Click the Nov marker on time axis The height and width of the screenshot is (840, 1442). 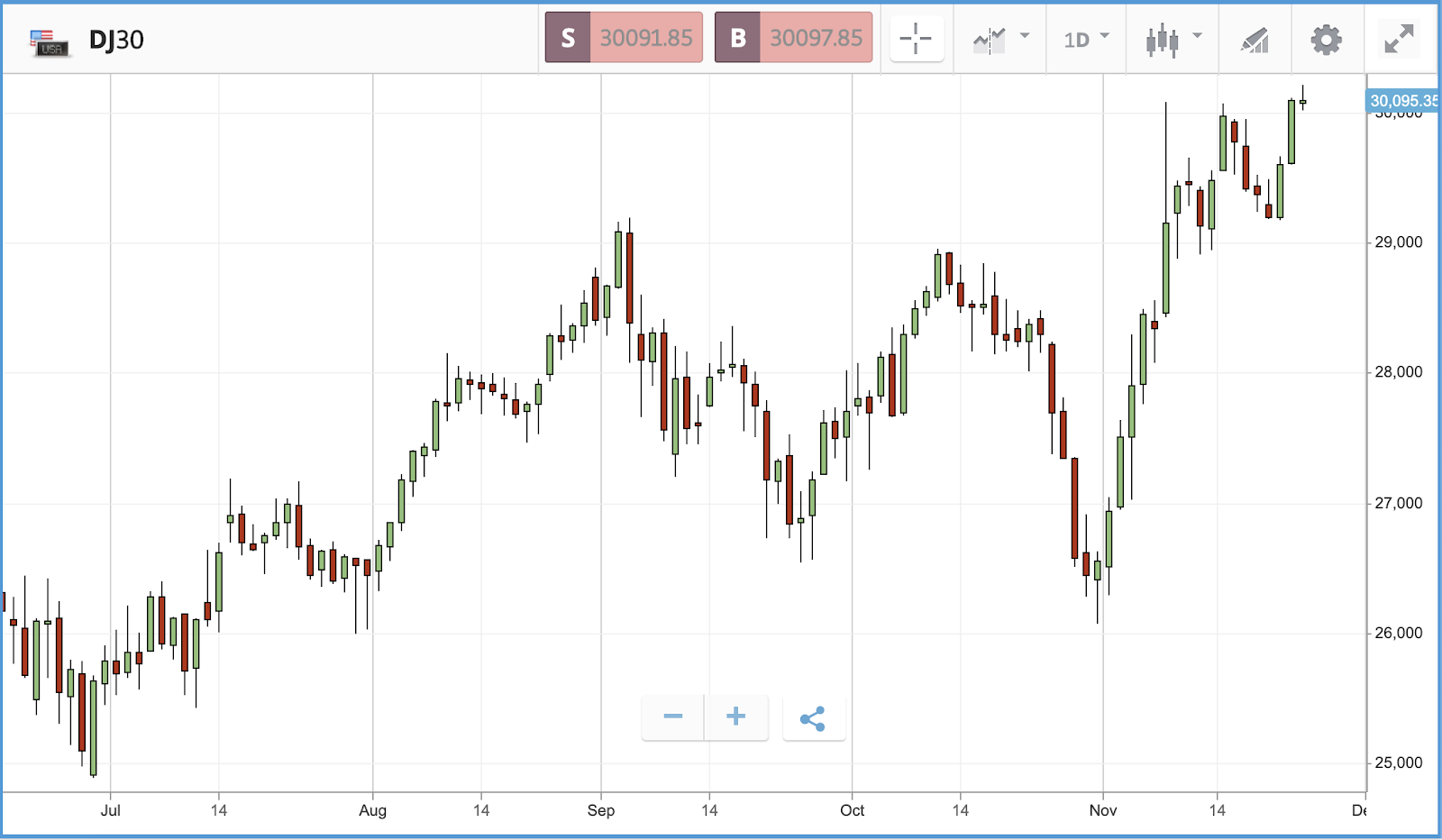point(1103,810)
